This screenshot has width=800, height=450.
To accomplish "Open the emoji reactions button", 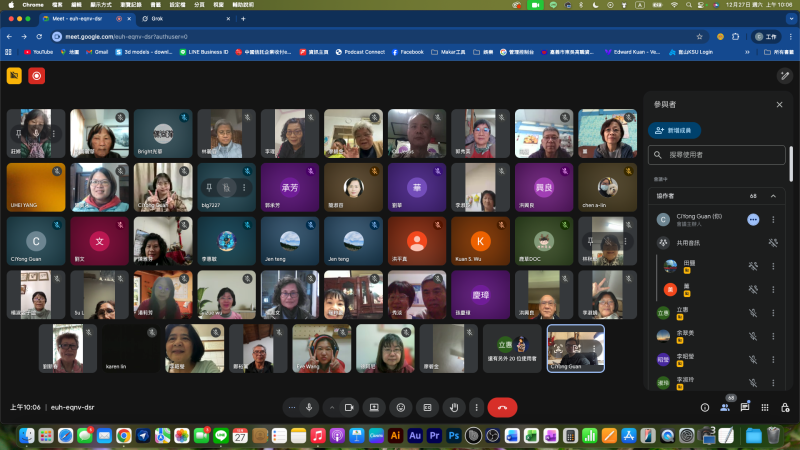I will [x=401, y=407].
